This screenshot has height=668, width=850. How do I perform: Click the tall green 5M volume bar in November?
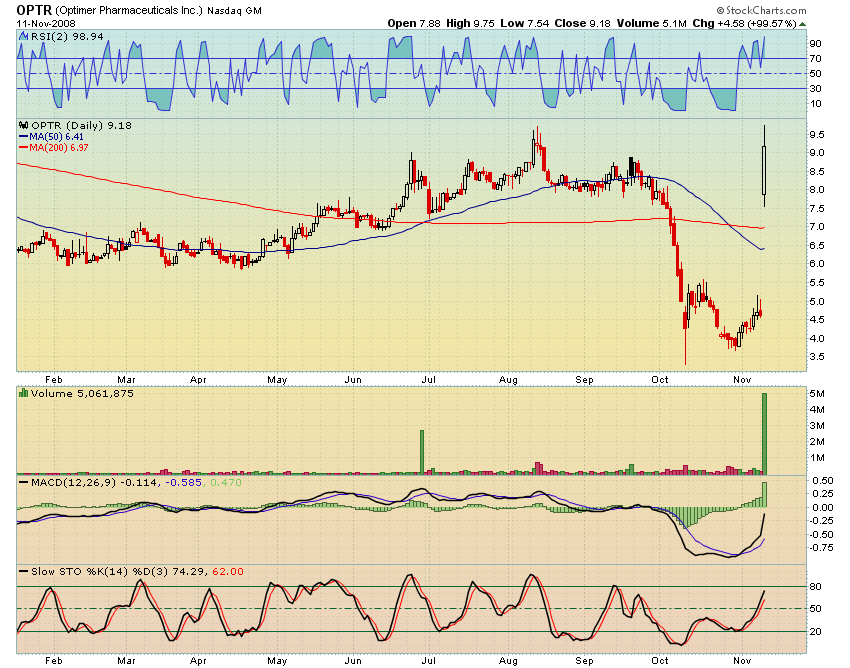tap(764, 434)
